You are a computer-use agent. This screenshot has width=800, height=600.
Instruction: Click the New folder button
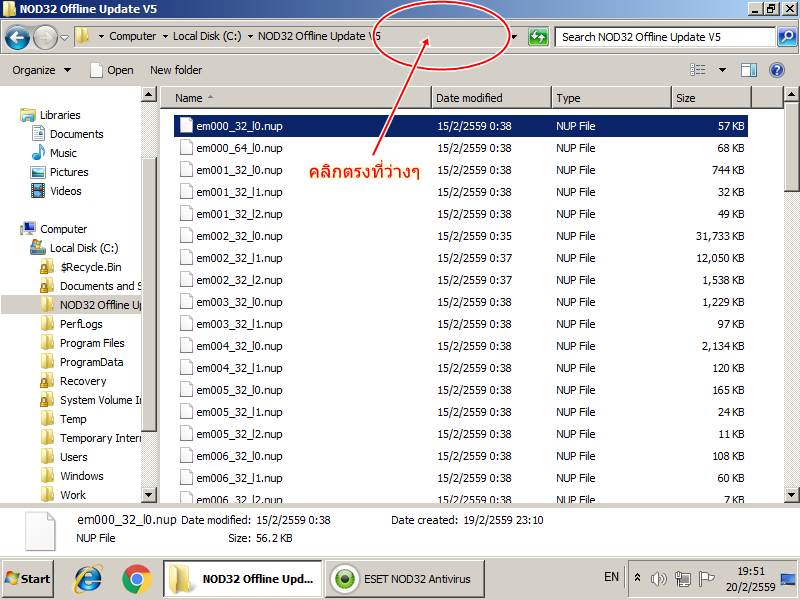point(176,70)
